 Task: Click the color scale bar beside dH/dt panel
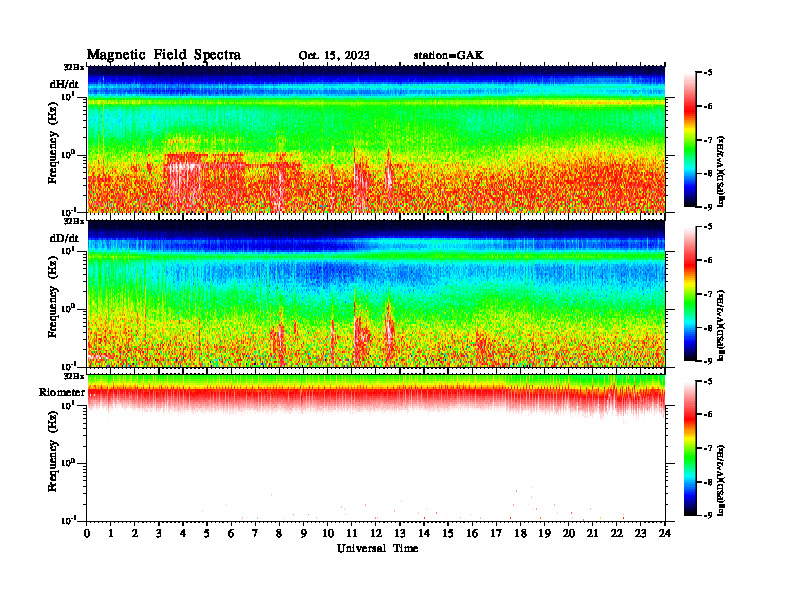[690, 140]
